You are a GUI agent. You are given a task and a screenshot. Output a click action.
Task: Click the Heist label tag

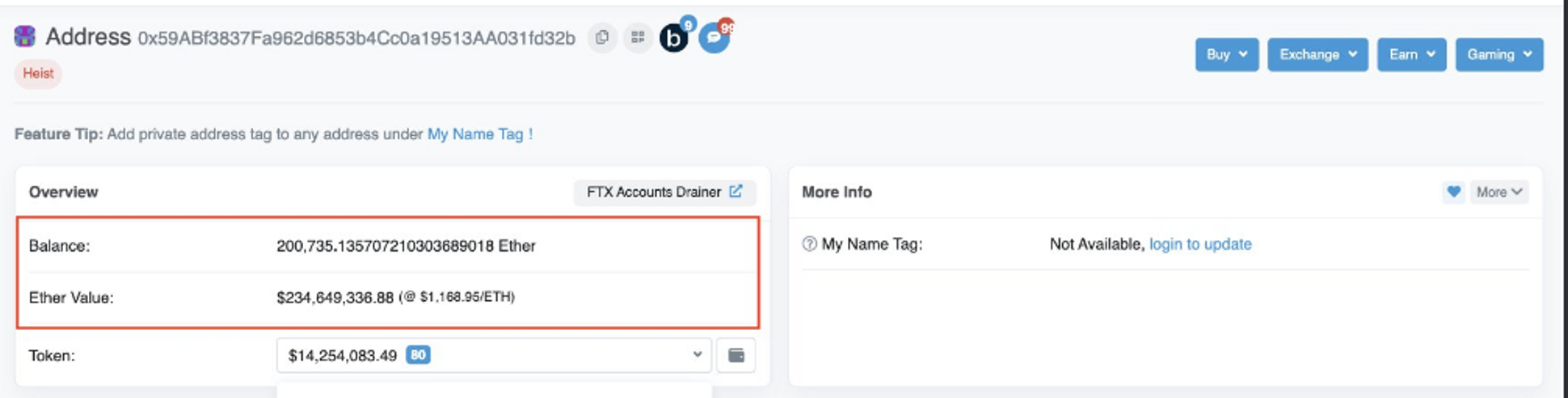(38, 74)
